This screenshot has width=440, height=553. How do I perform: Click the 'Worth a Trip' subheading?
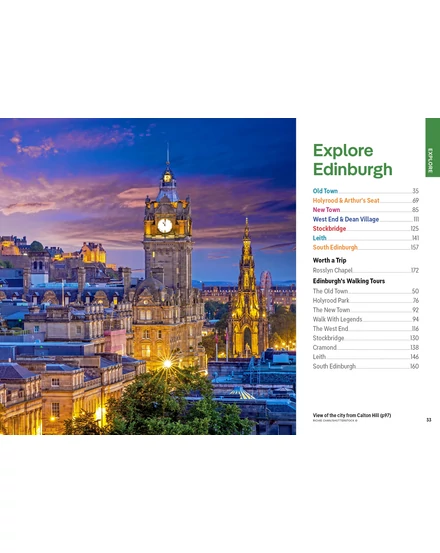329,260
